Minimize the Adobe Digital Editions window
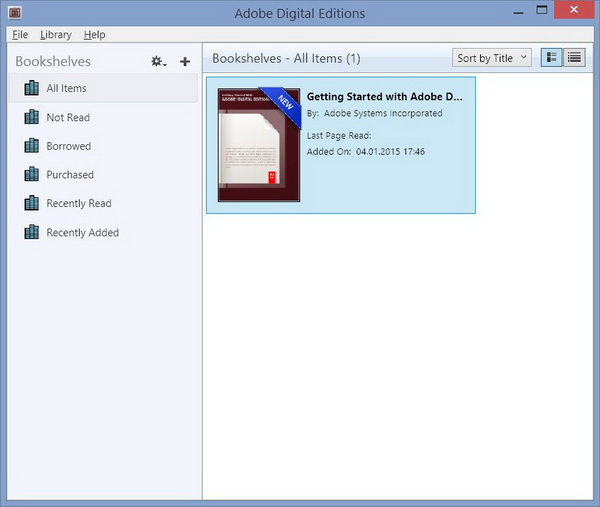 (518, 13)
